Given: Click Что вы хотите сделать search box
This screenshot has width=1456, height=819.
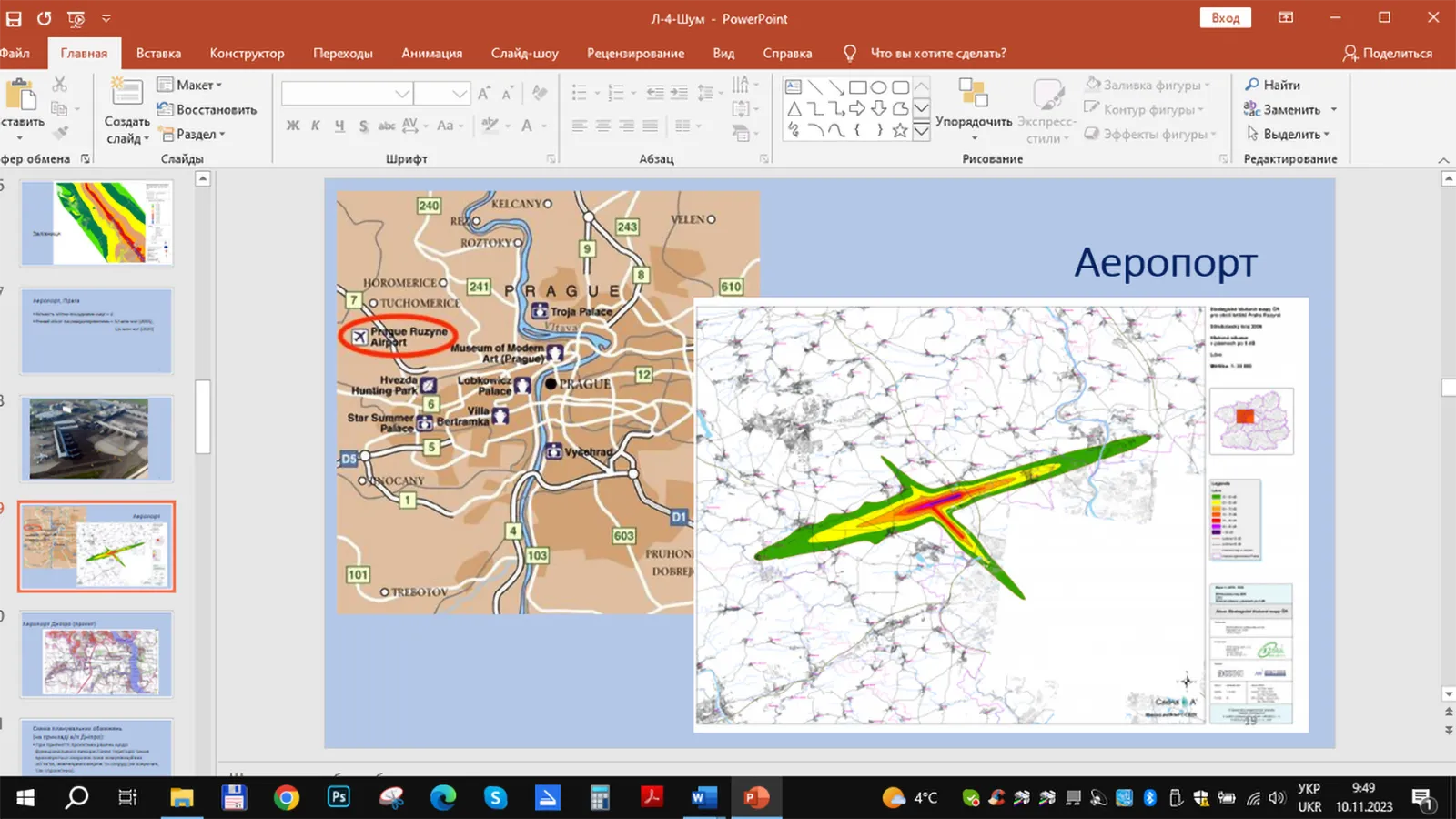Looking at the screenshot, I should pyautogui.click(x=937, y=53).
